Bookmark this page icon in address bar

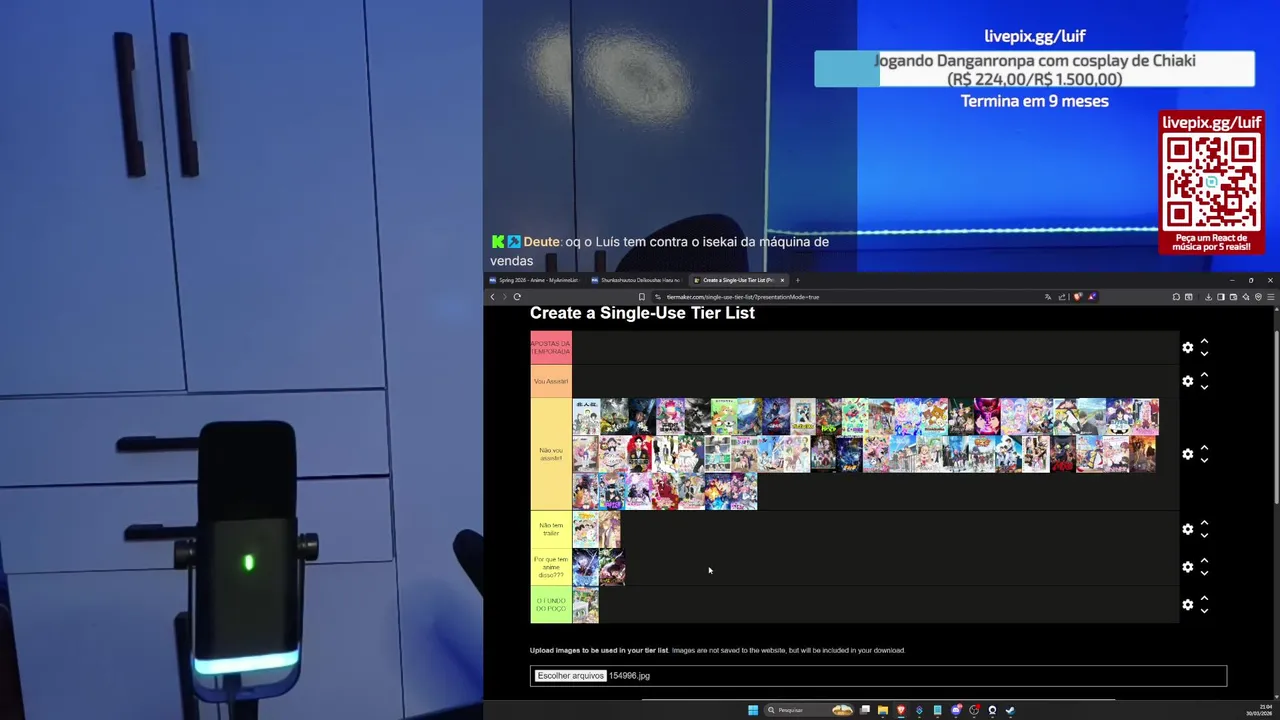pos(642,297)
